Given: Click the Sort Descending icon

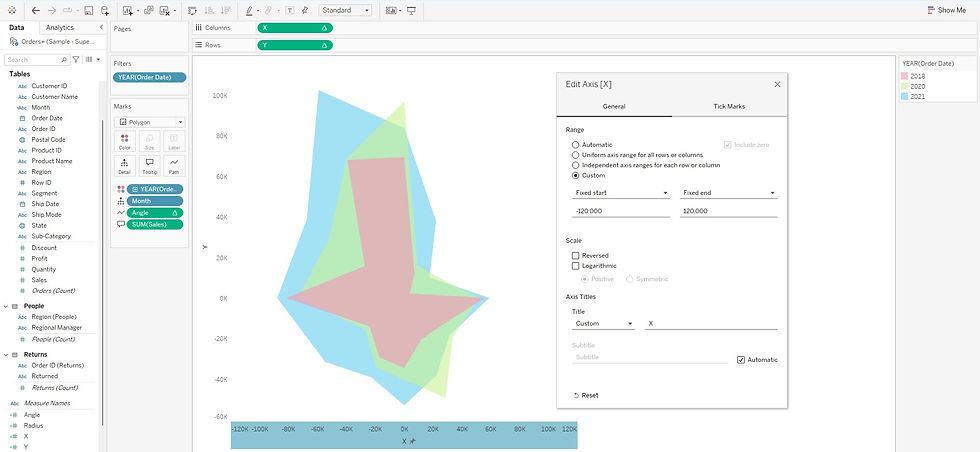Looking at the screenshot, I should click(x=225, y=10).
